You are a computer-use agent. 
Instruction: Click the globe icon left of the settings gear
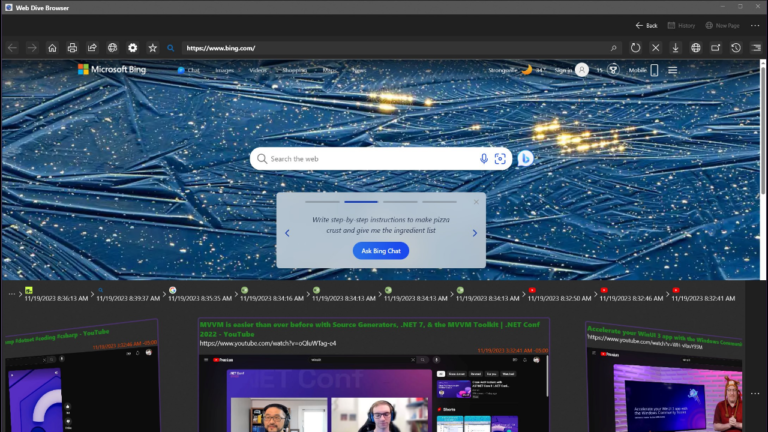pos(112,48)
